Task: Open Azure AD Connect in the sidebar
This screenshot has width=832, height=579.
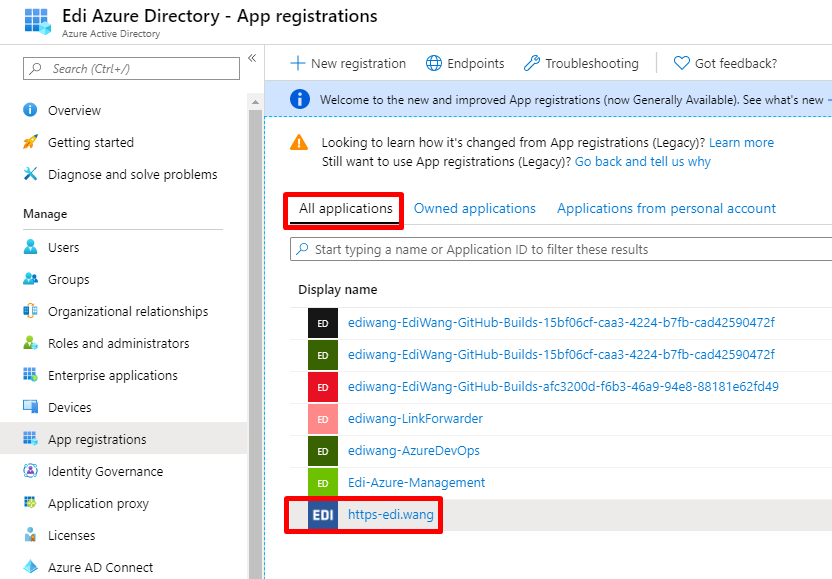Action: click(x=100, y=567)
